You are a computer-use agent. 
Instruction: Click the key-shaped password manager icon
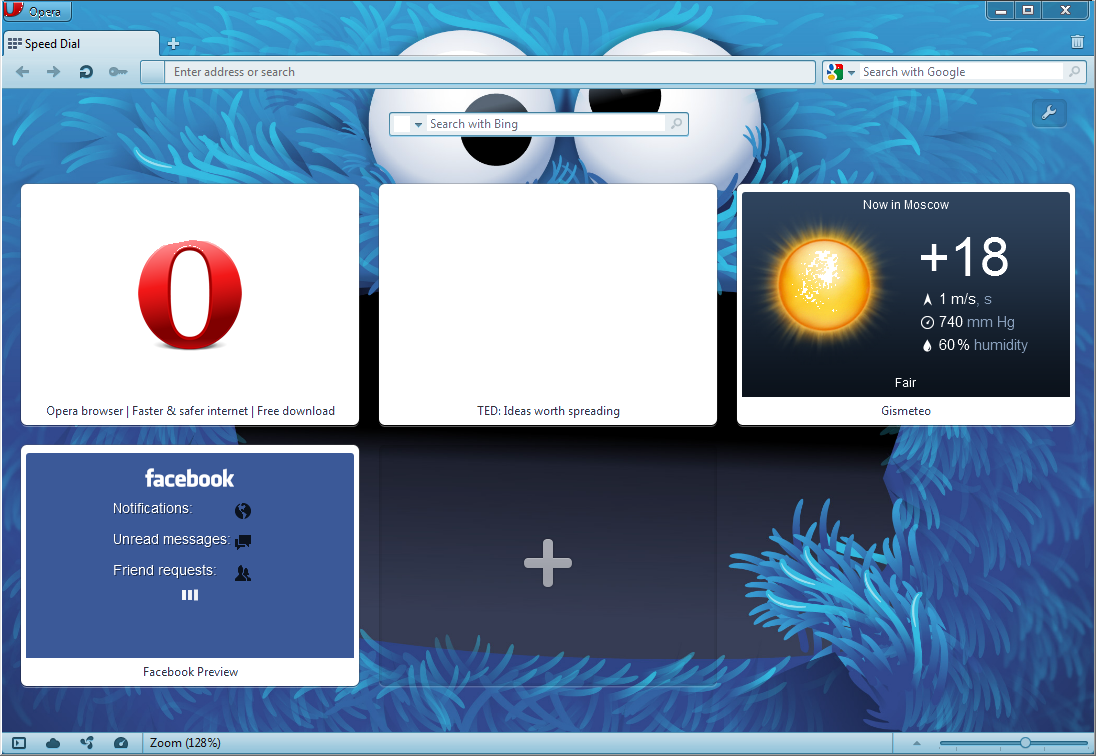[117, 71]
